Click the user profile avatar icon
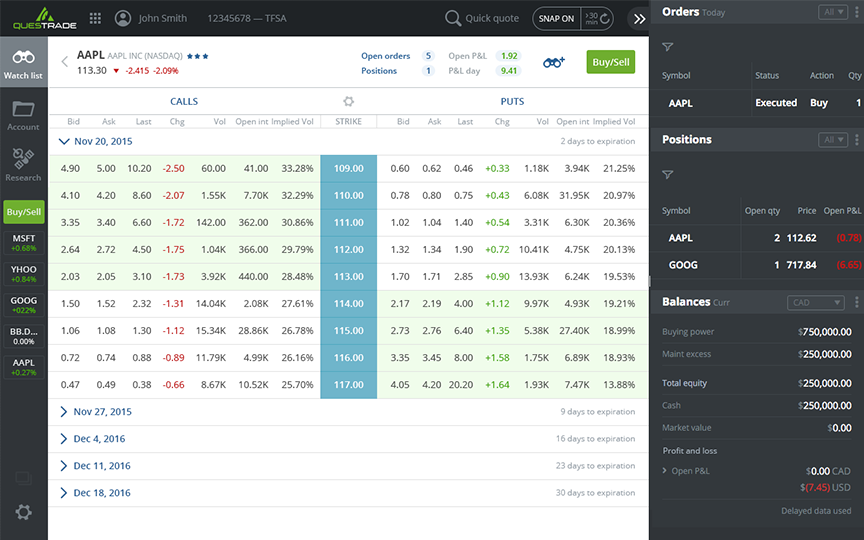The width and height of the screenshot is (864, 540). pyautogui.click(x=123, y=18)
